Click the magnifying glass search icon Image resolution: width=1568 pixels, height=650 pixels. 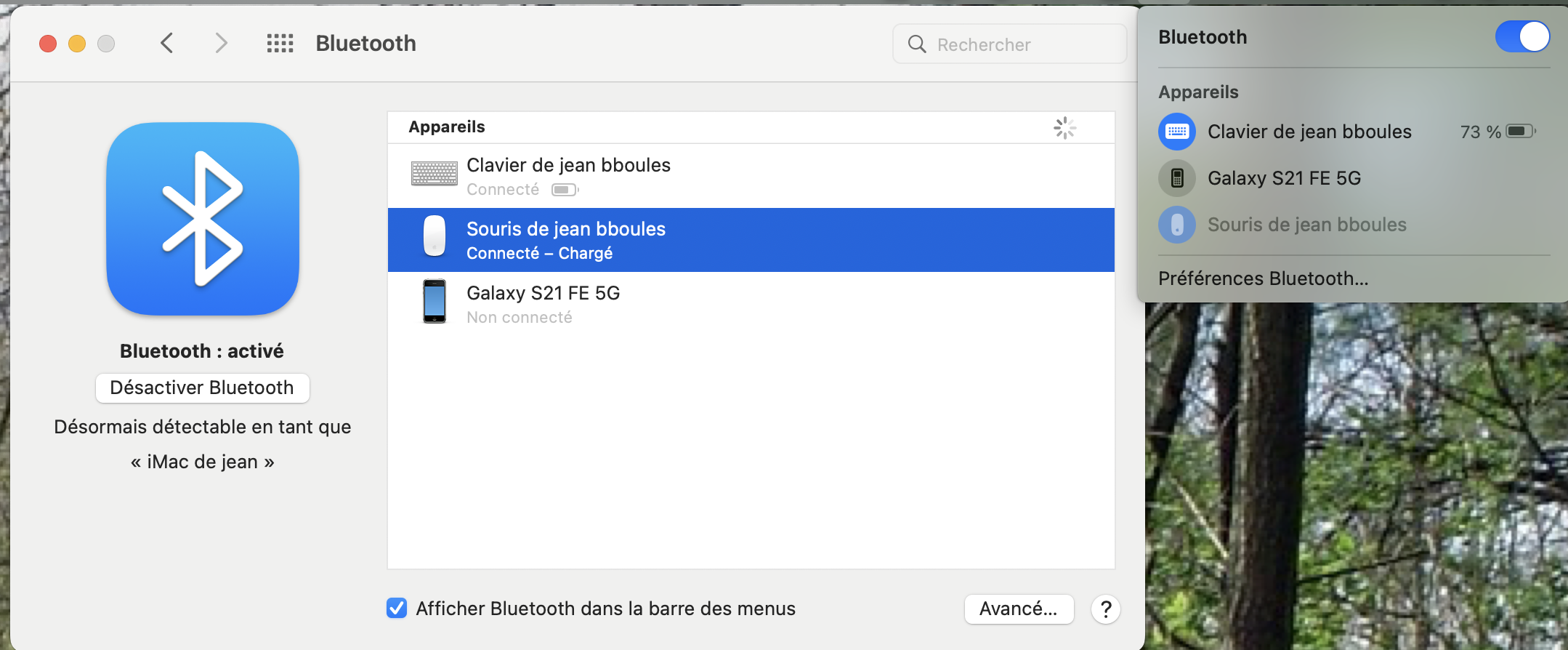pyautogui.click(x=917, y=44)
